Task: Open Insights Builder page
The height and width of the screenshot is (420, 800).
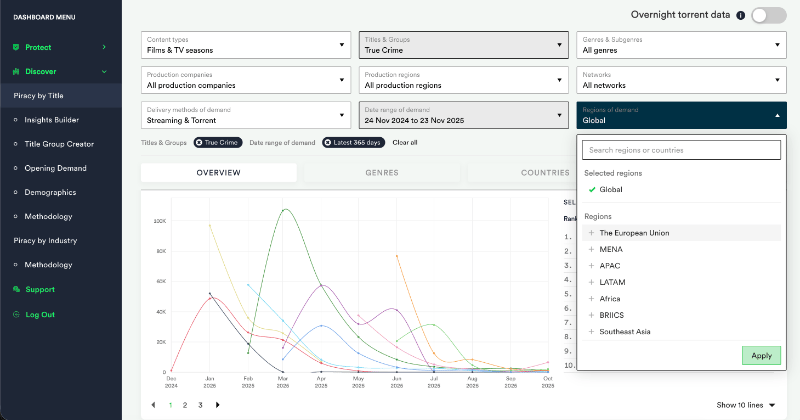Action: (x=52, y=120)
